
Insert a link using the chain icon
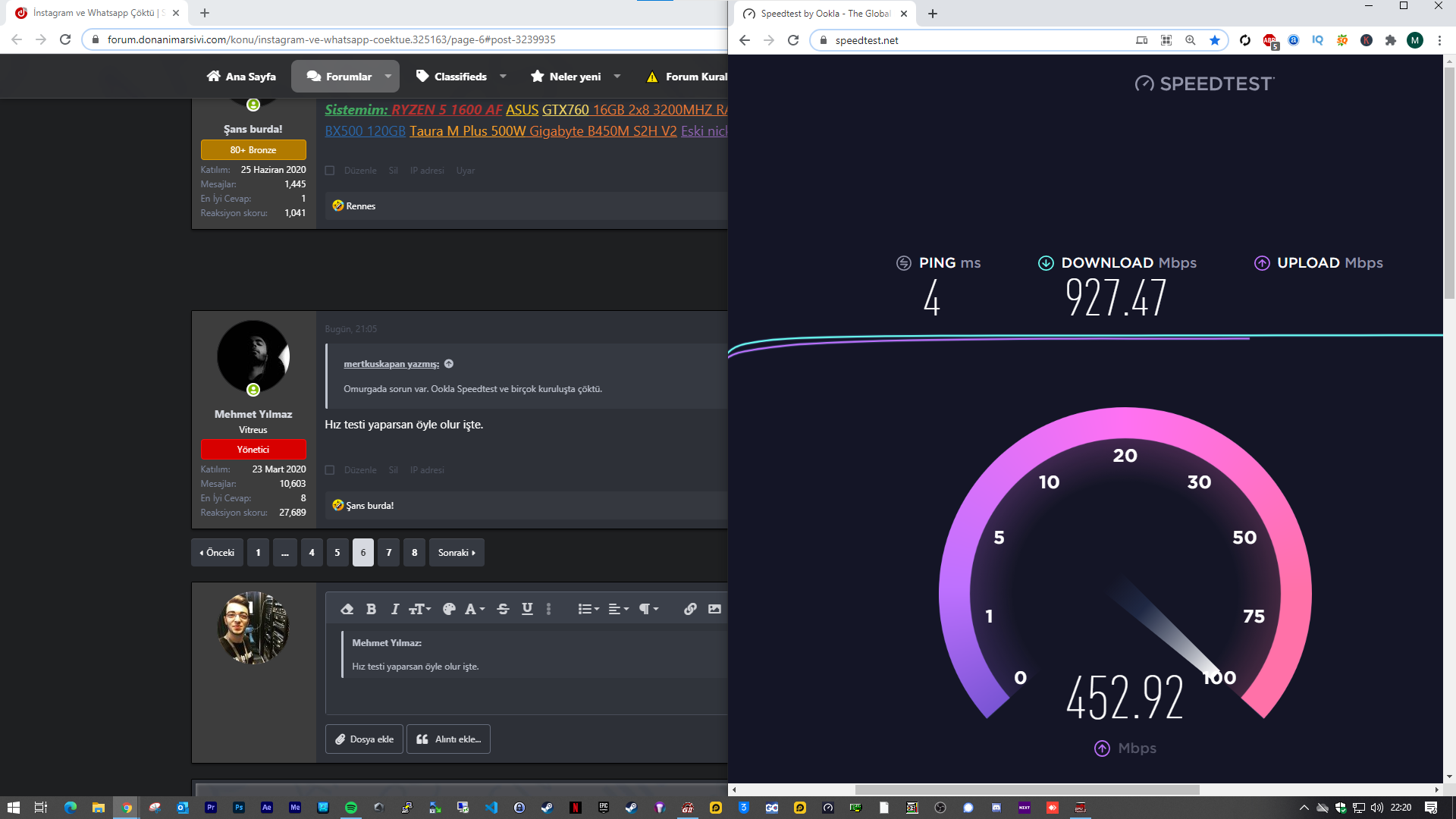[x=690, y=609]
